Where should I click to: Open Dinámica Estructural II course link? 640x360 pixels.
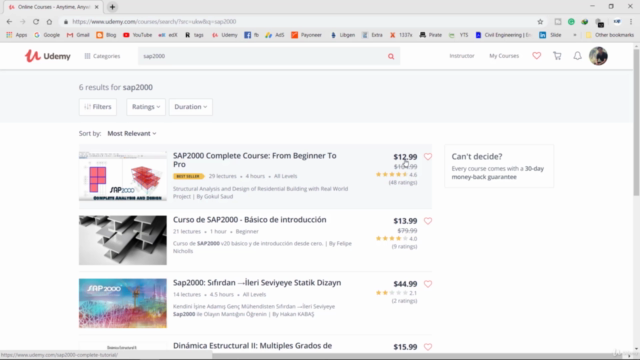tap(252, 346)
